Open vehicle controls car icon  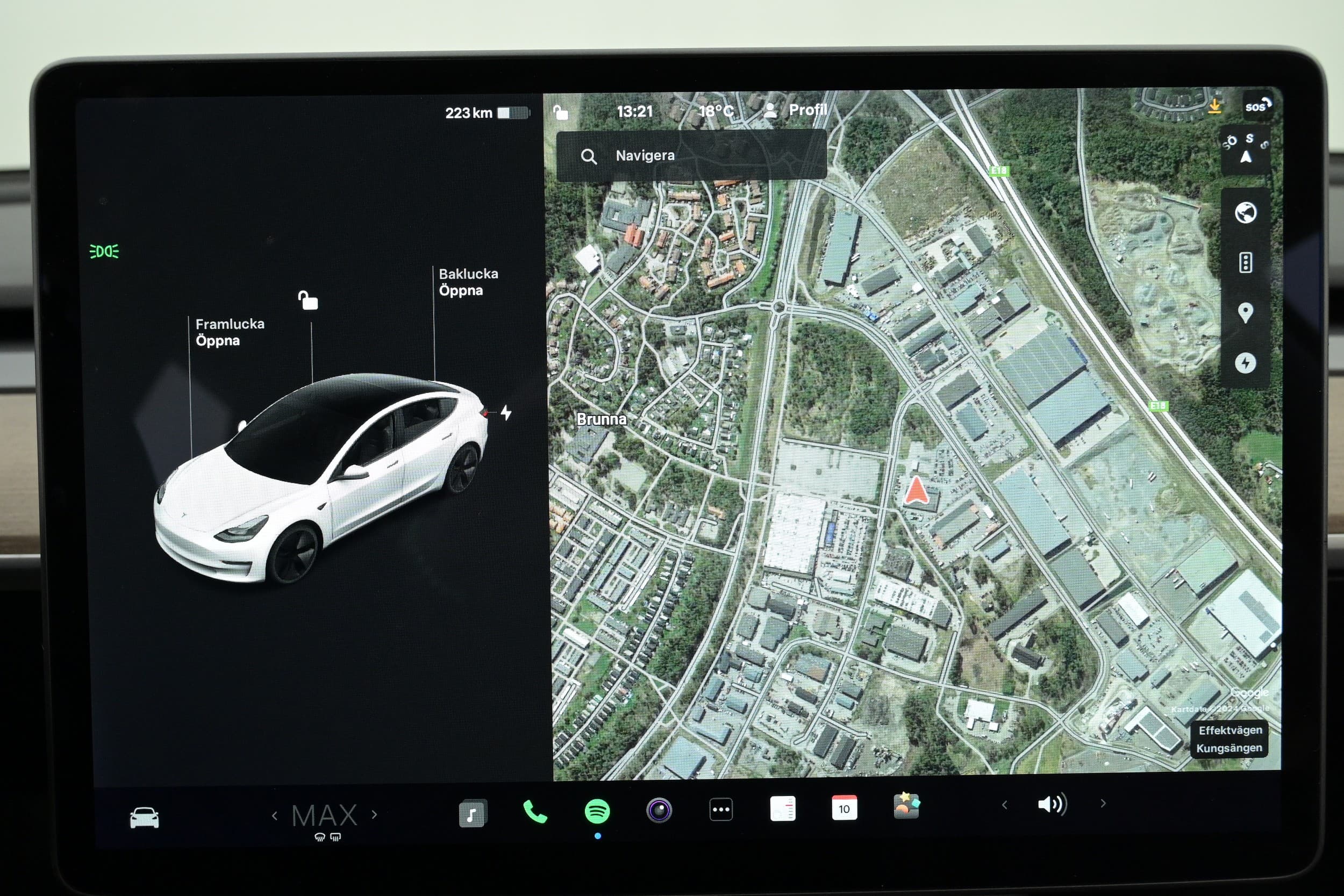click(144, 818)
